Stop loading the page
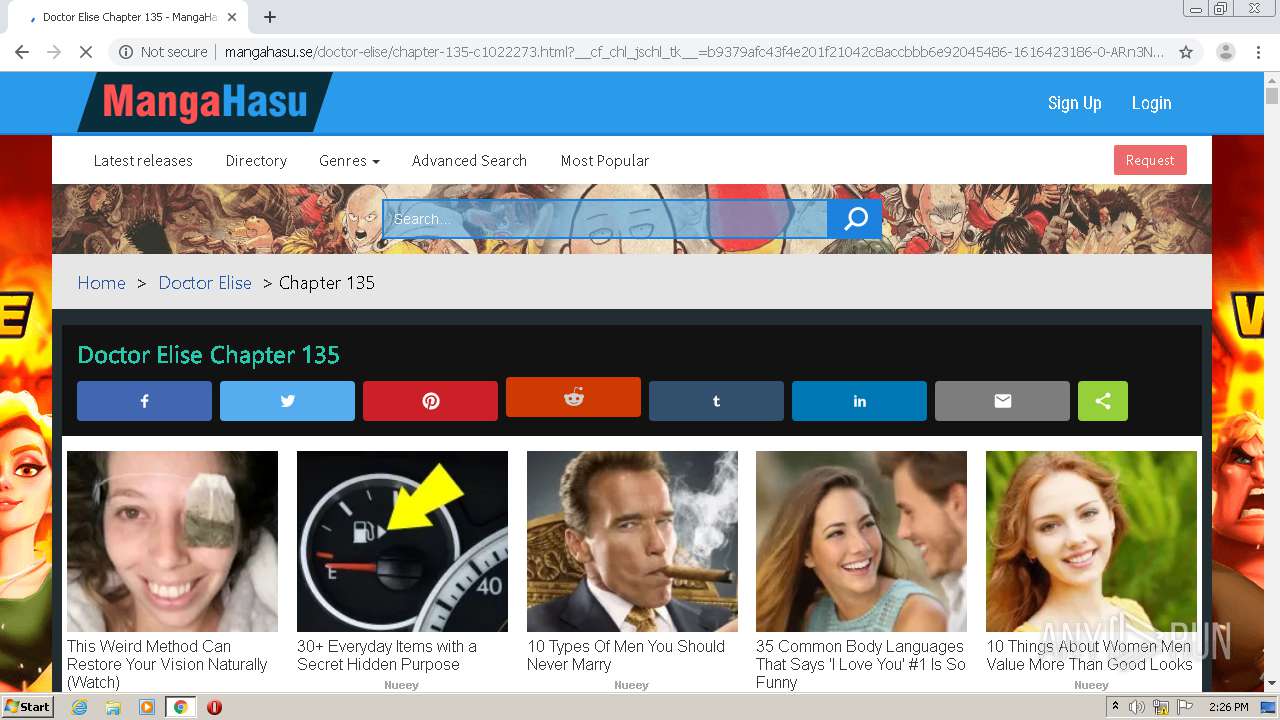Viewport: 1280px width, 720px height. 86,52
